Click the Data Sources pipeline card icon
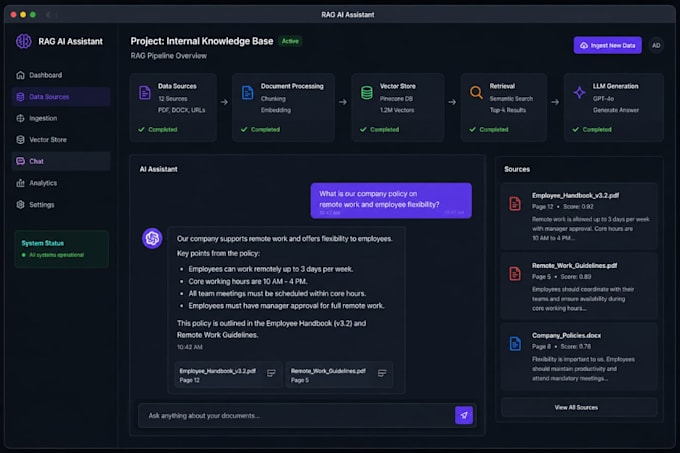The height and width of the screenshot is (453, 680). tap(145, 93)
